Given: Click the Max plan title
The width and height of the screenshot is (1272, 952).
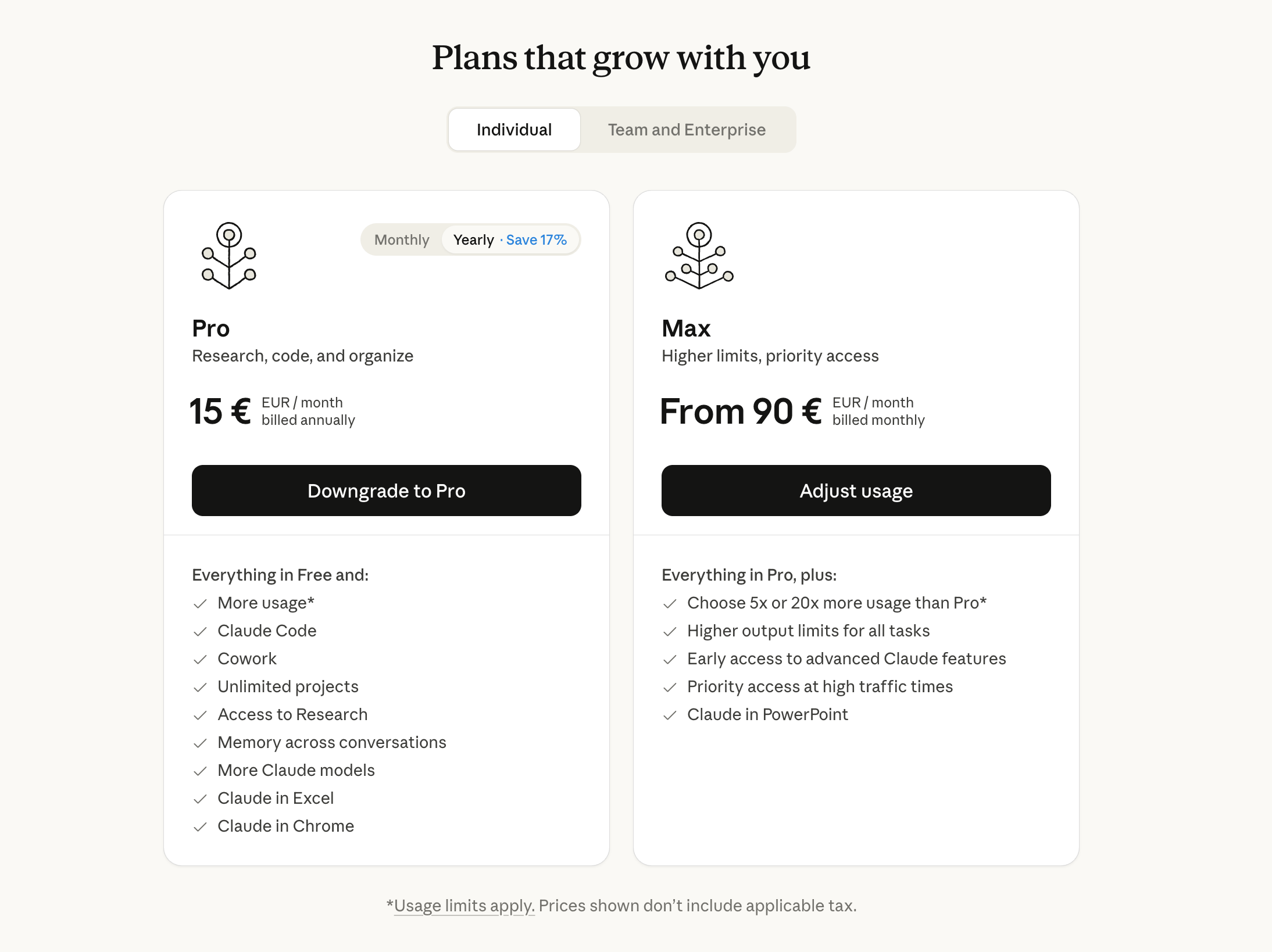Looking at the screenshot, I should coord(686,328).
